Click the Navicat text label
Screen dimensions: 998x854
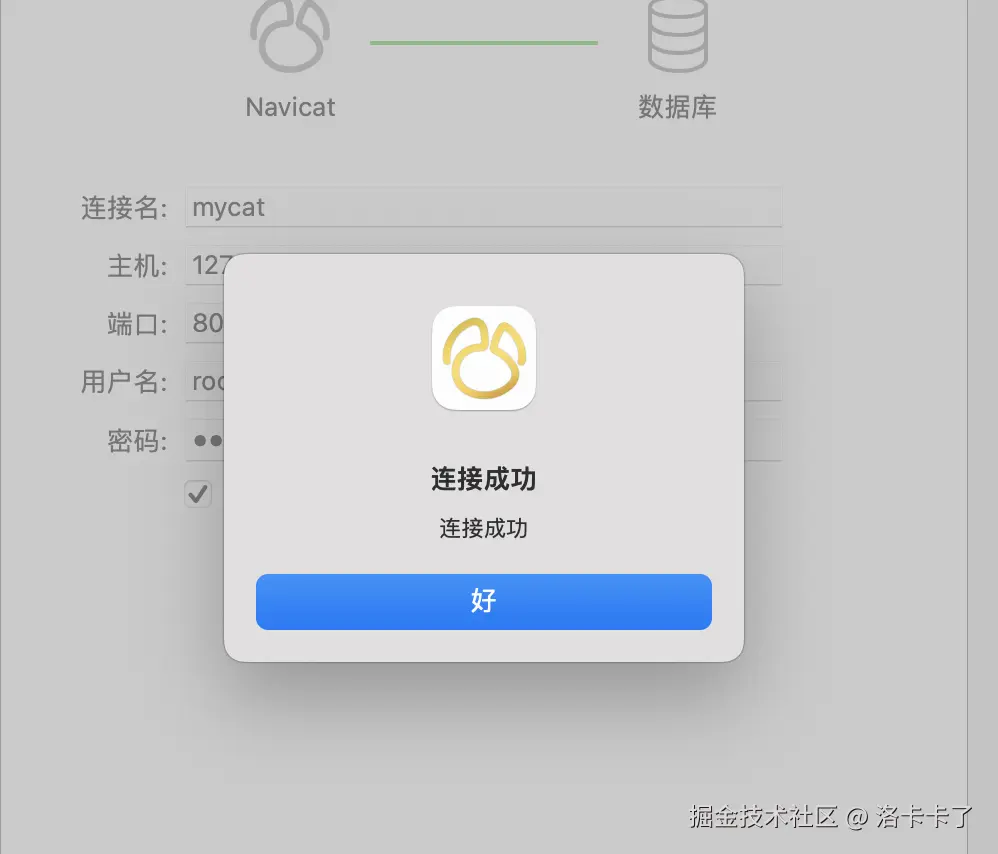290,107
